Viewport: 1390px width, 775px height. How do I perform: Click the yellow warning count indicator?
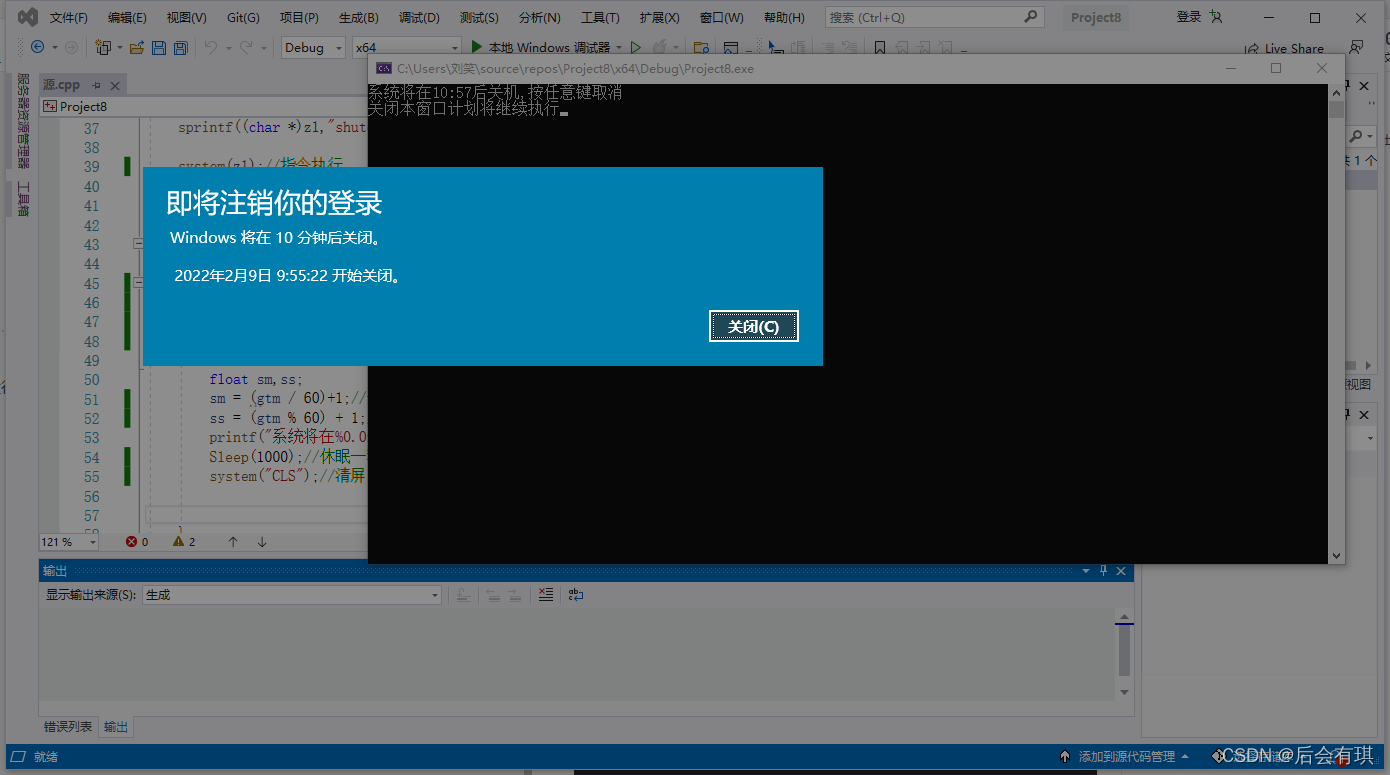[x=184, y=541]
